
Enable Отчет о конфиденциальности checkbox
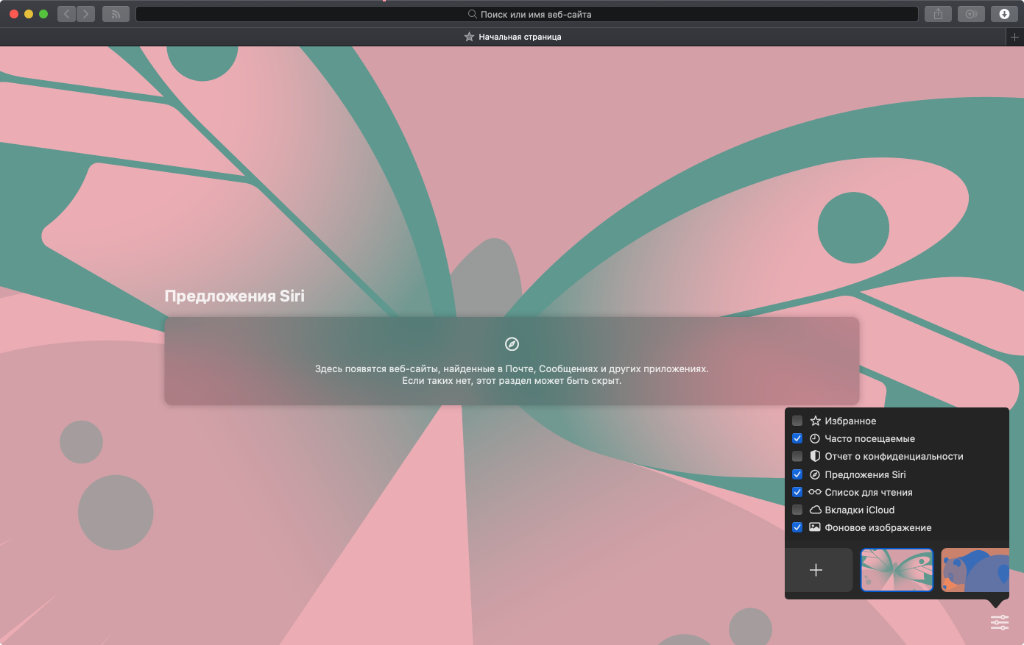click(797, 456)
